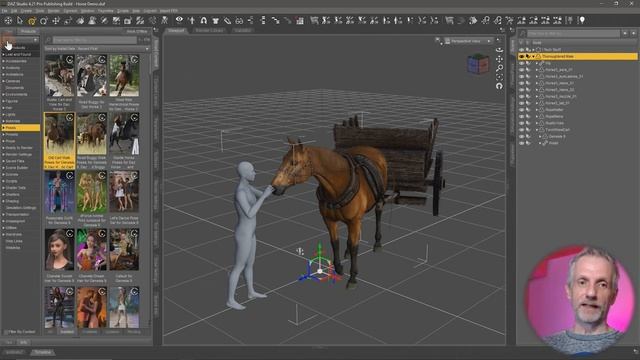Expand the Genesis 8 node in Scene tree

[540, 136]
